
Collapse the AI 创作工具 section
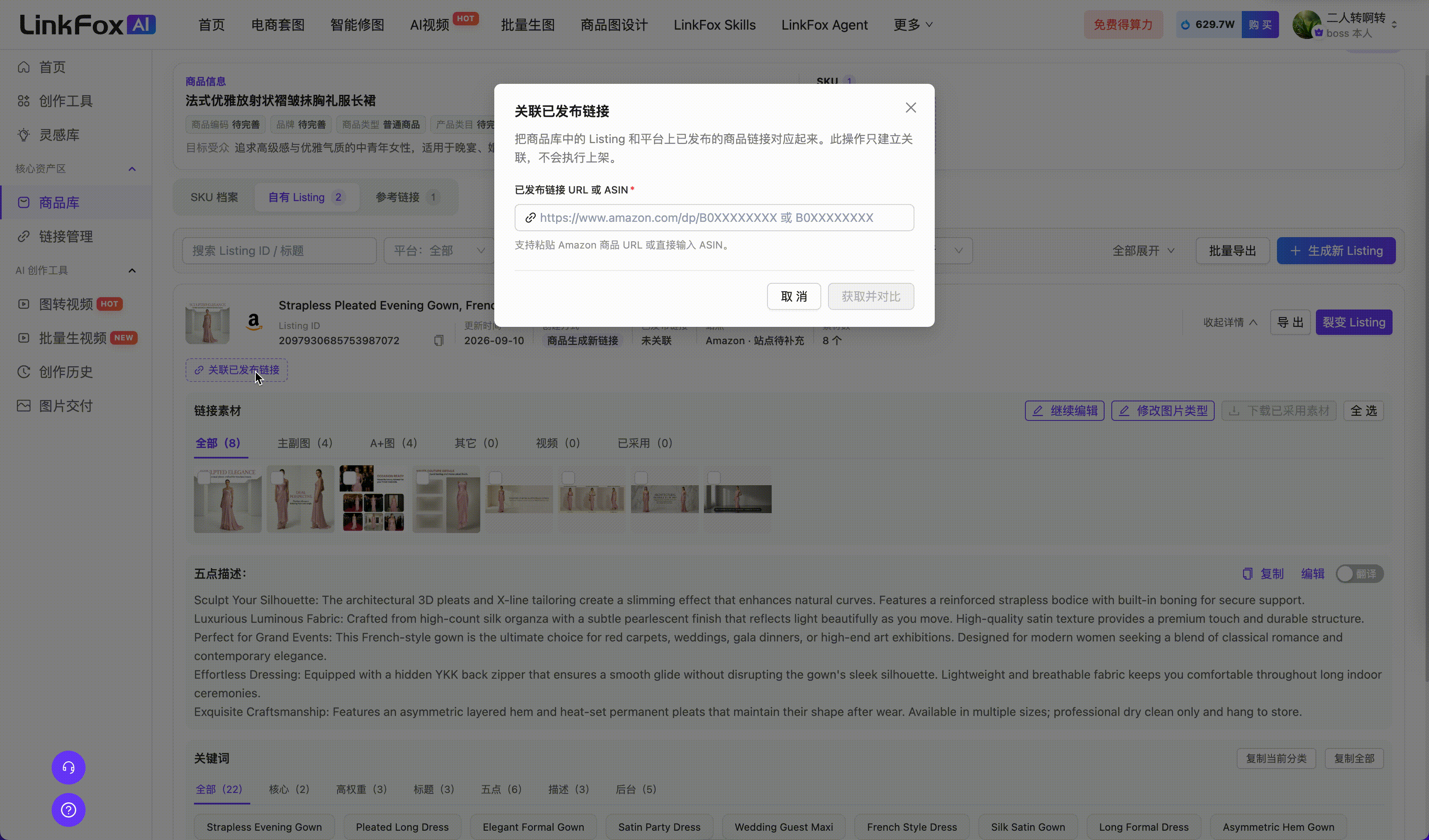(132, 271)
